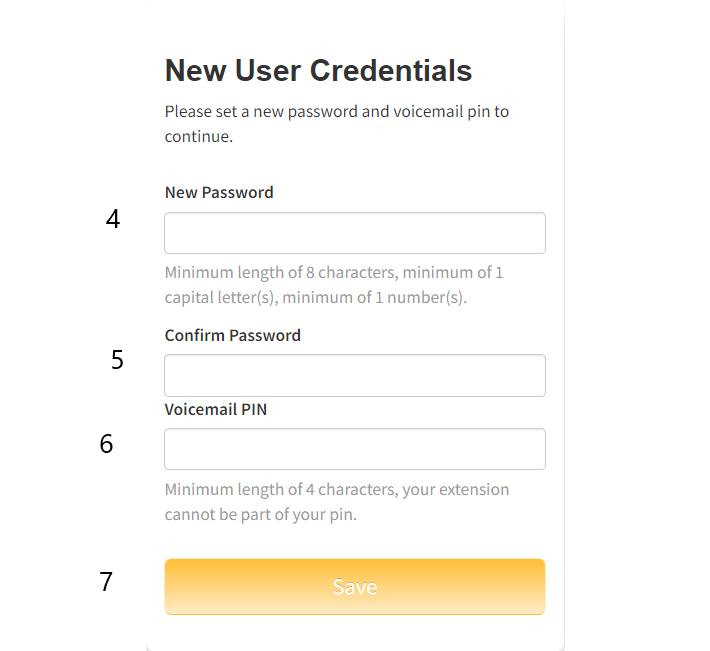Click the number 5 annotation marker

(117, 360)
